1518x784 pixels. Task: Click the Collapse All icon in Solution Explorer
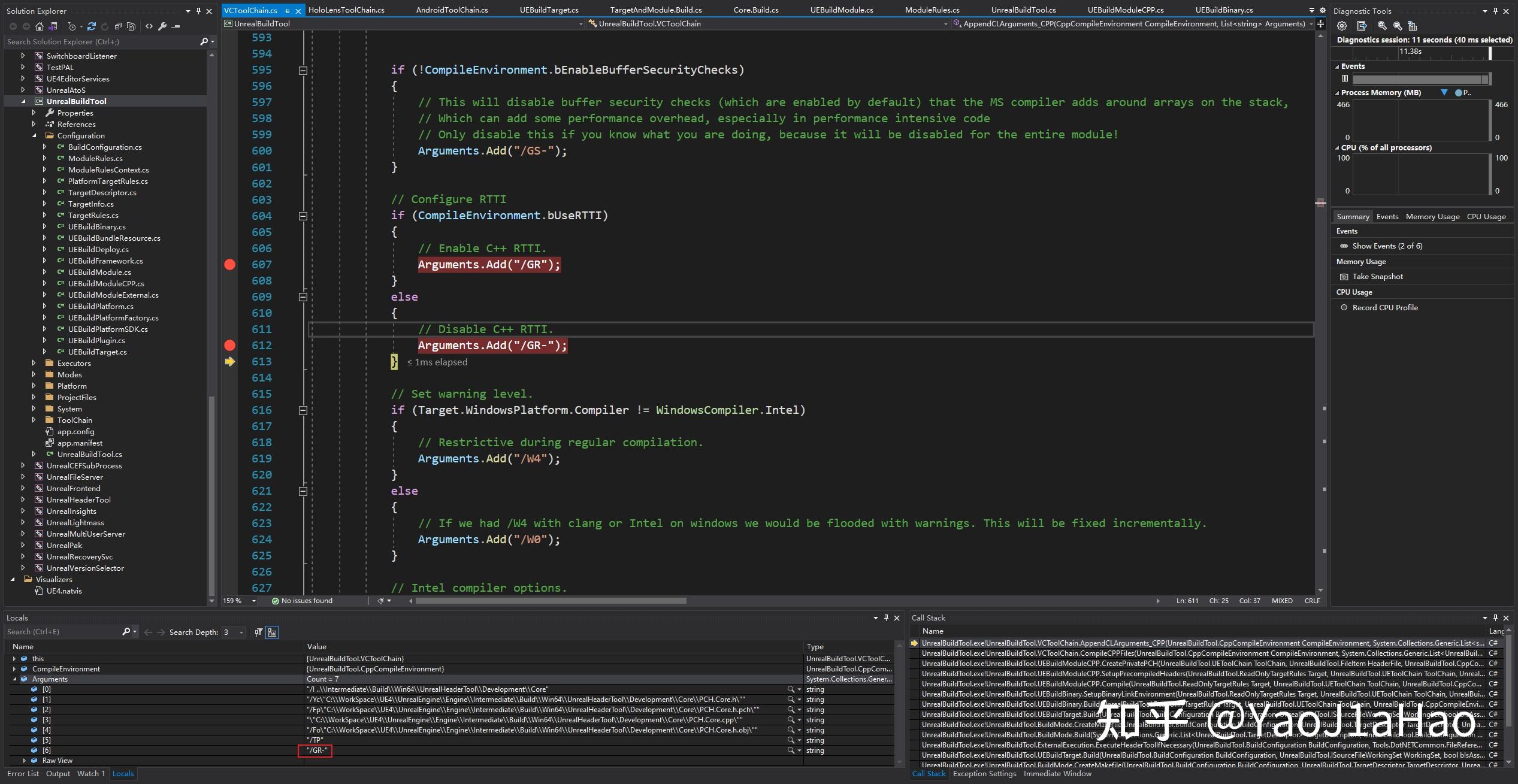[x=118, y=26]
